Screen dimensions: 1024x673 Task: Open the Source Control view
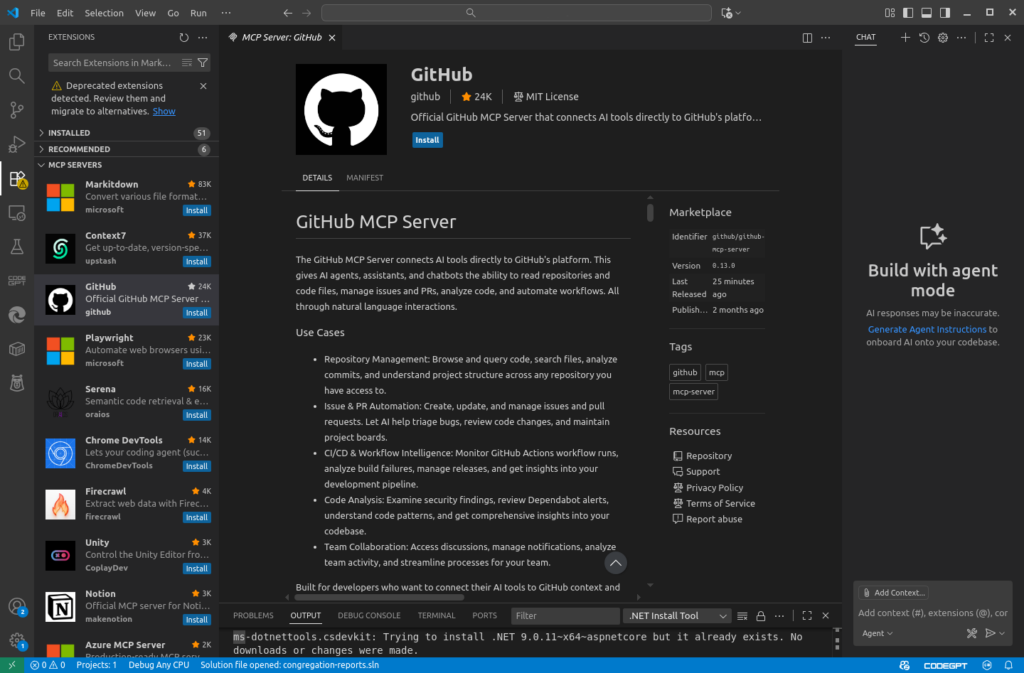(16, 109)
